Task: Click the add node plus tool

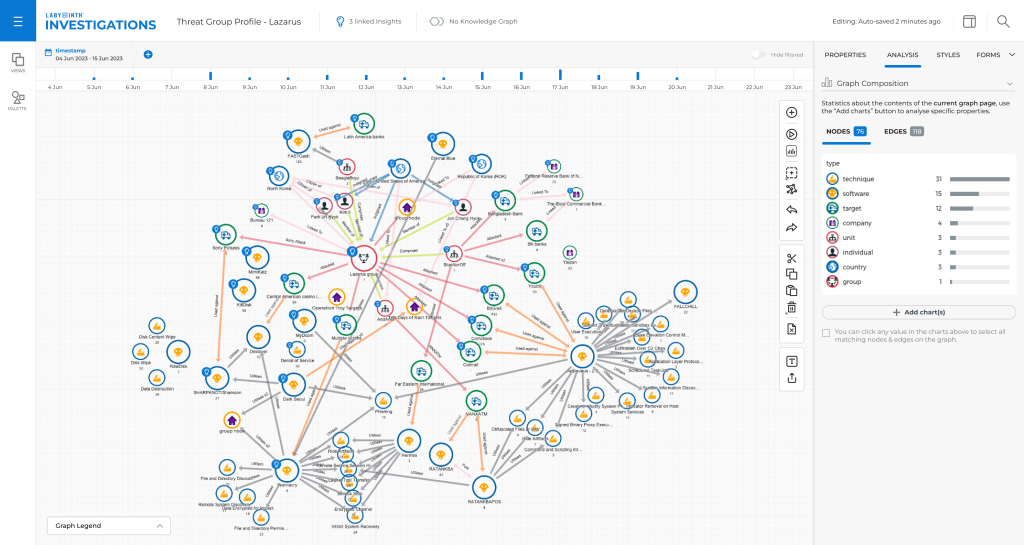Action: (792, 112)
